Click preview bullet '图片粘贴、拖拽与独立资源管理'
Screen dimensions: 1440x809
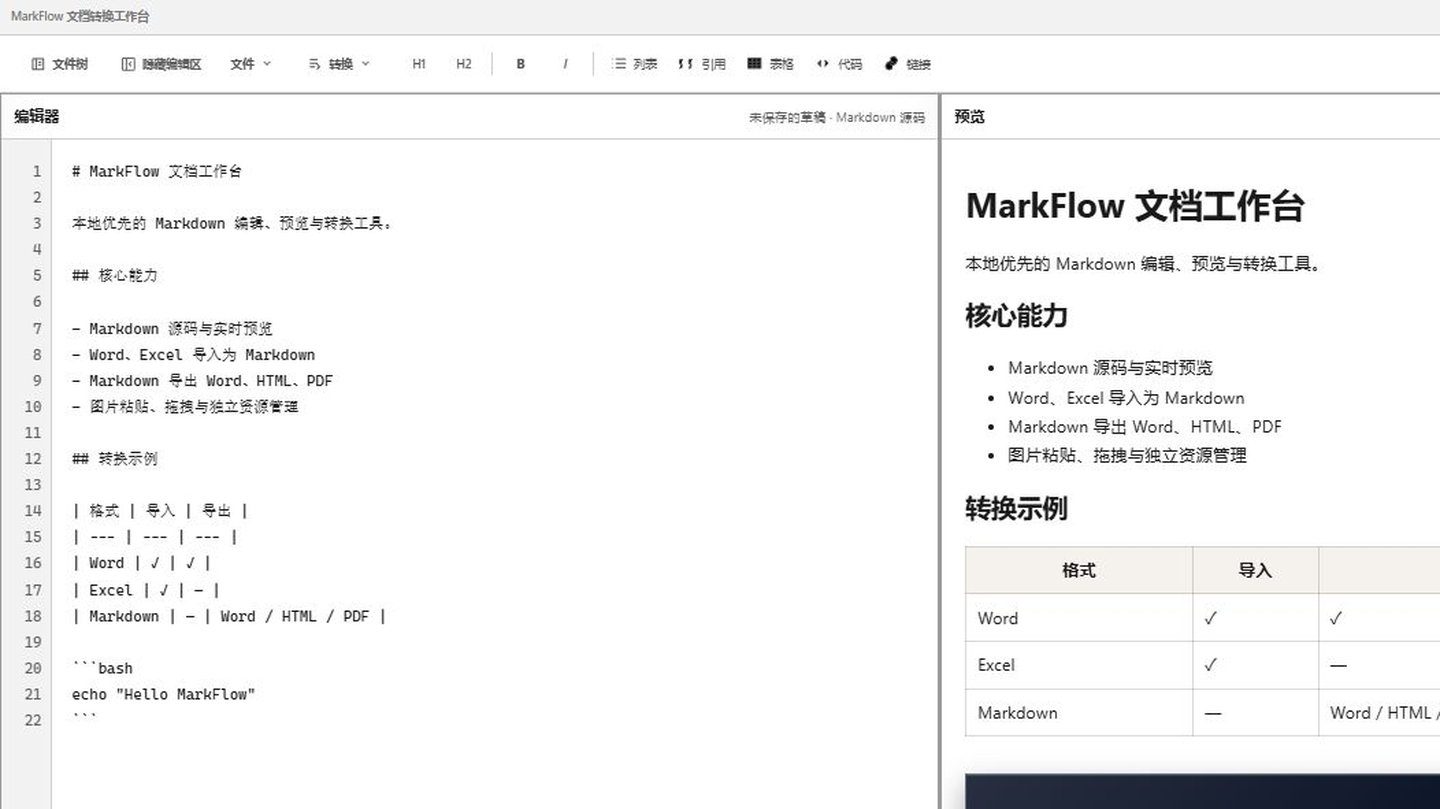1127,456
